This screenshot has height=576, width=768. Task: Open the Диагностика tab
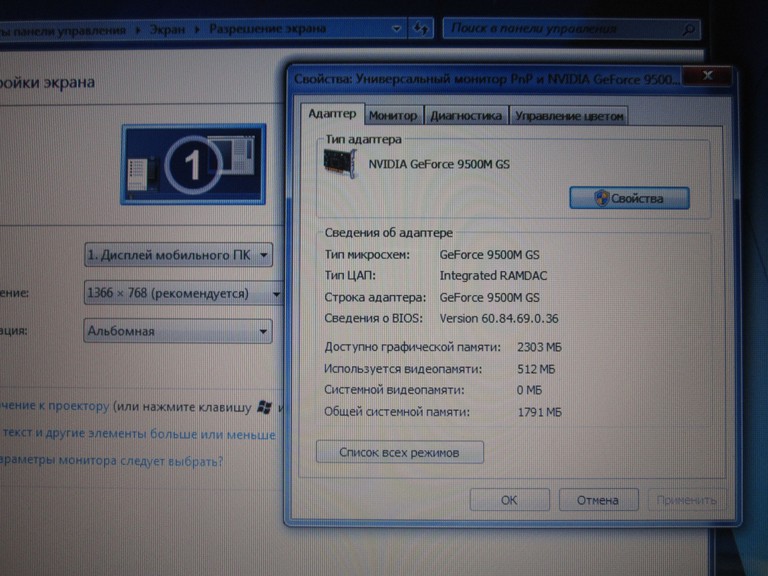(x=466, y=116)
